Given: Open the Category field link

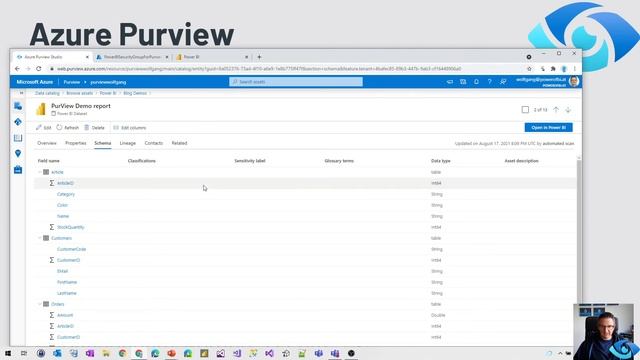Looking at the screenshot, I should click(66, 194).
